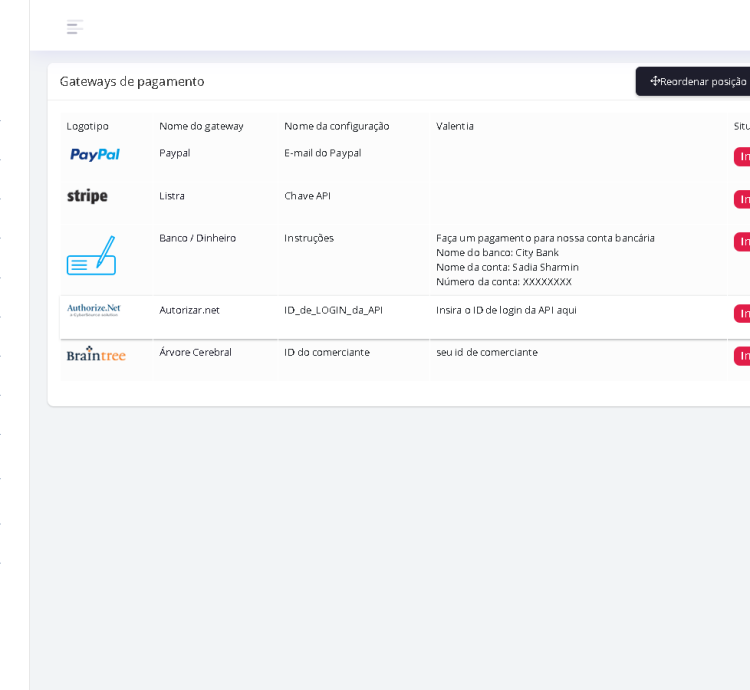
Task: Click the Logotipo column header
Action: tap(88, 126)
